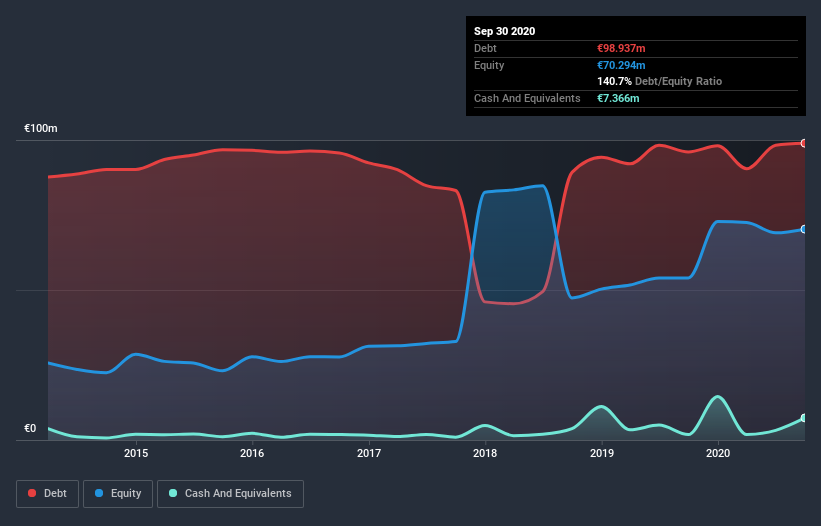
Task: Click the €0 y-axis label
Action: (x=30, y=428)
